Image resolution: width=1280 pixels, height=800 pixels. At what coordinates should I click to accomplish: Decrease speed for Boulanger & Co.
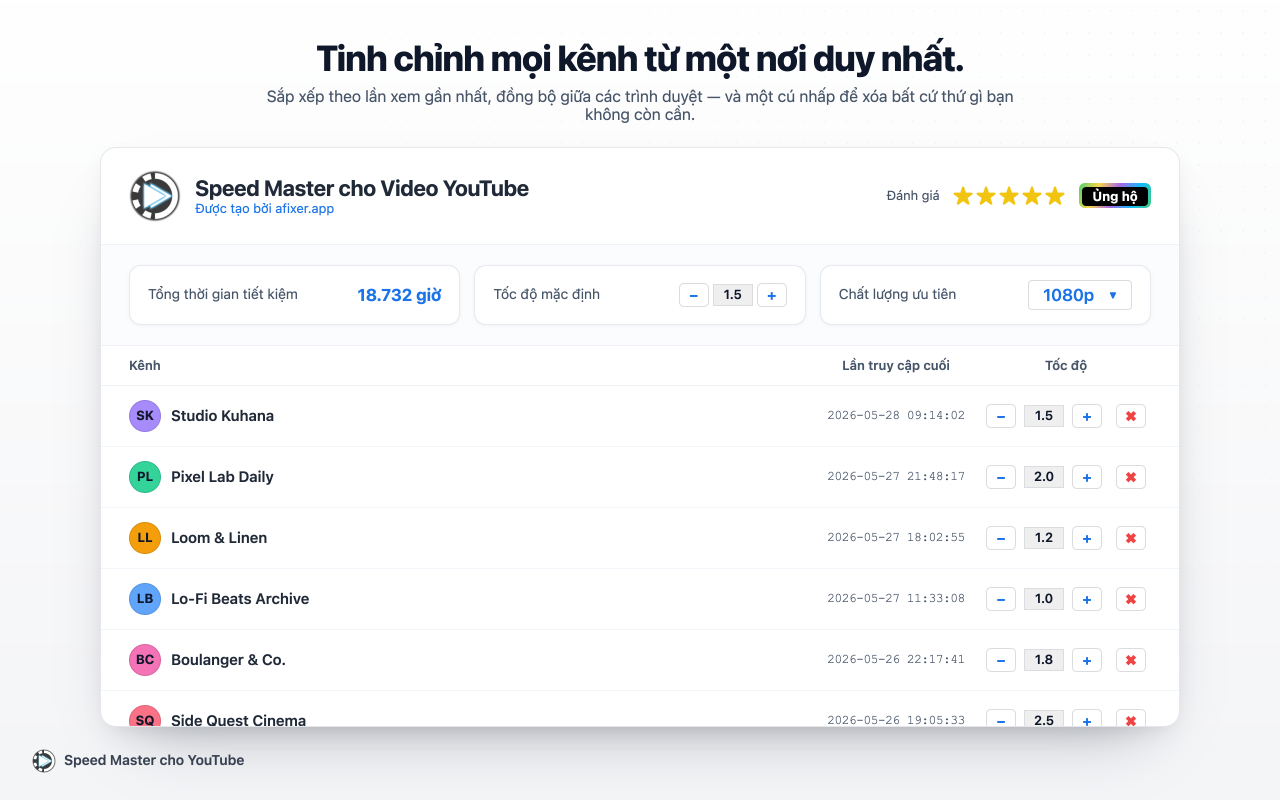(1001, 660)
